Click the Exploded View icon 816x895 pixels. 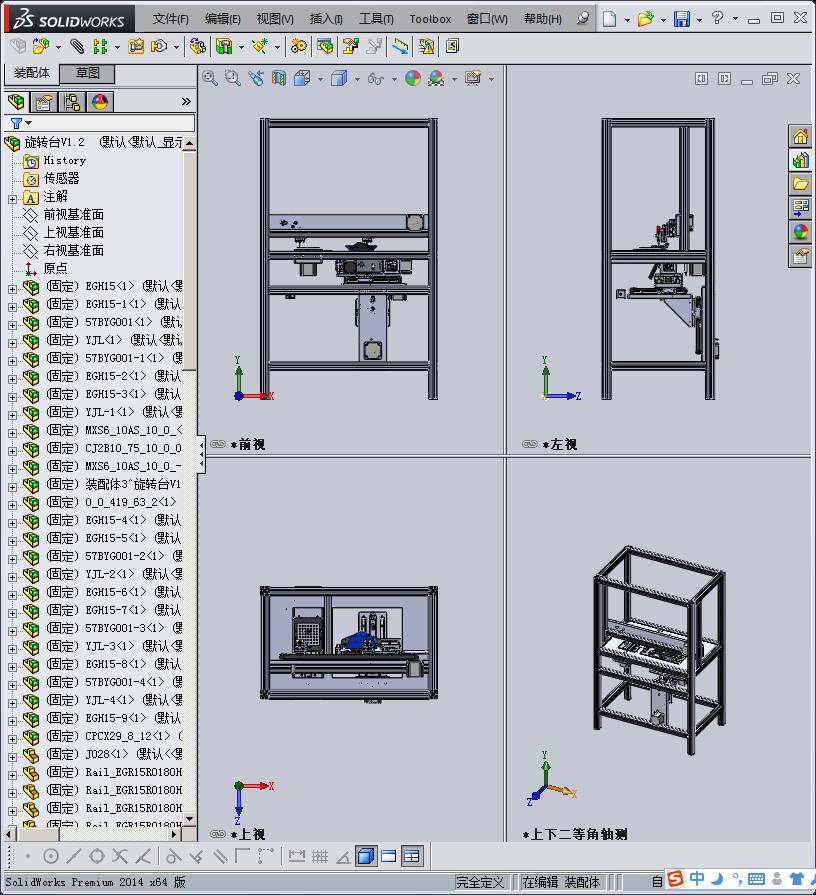click(x=350, y=46)
